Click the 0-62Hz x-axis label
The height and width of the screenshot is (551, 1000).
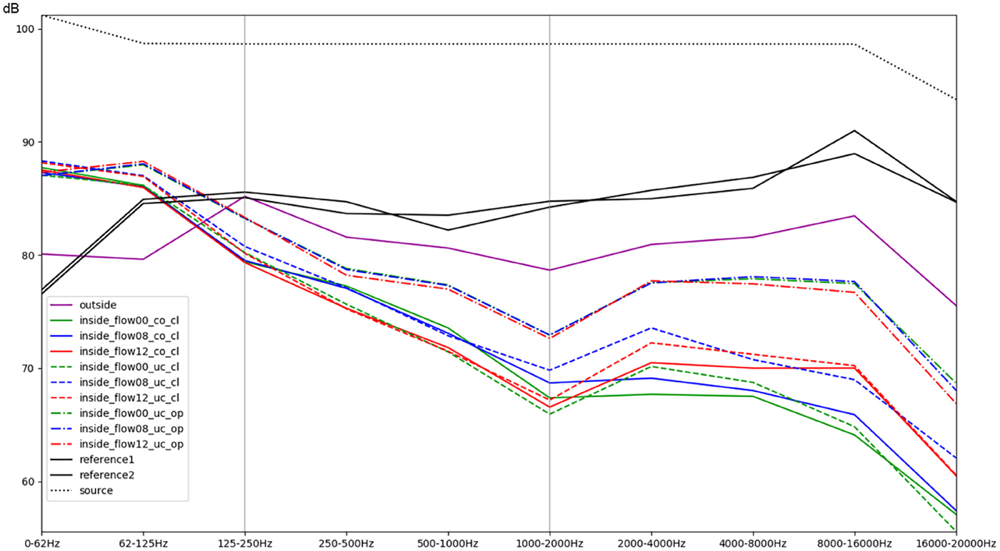(42, 543)
